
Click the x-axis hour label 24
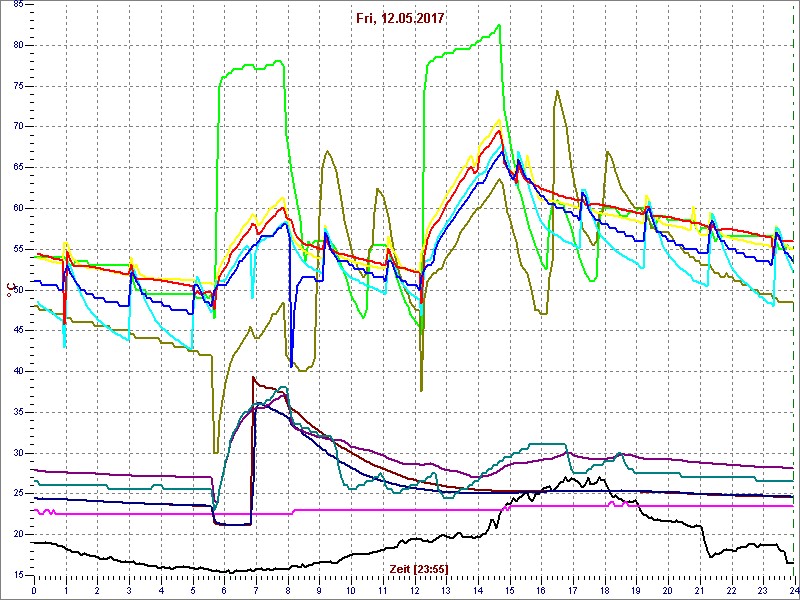[793, 590]
